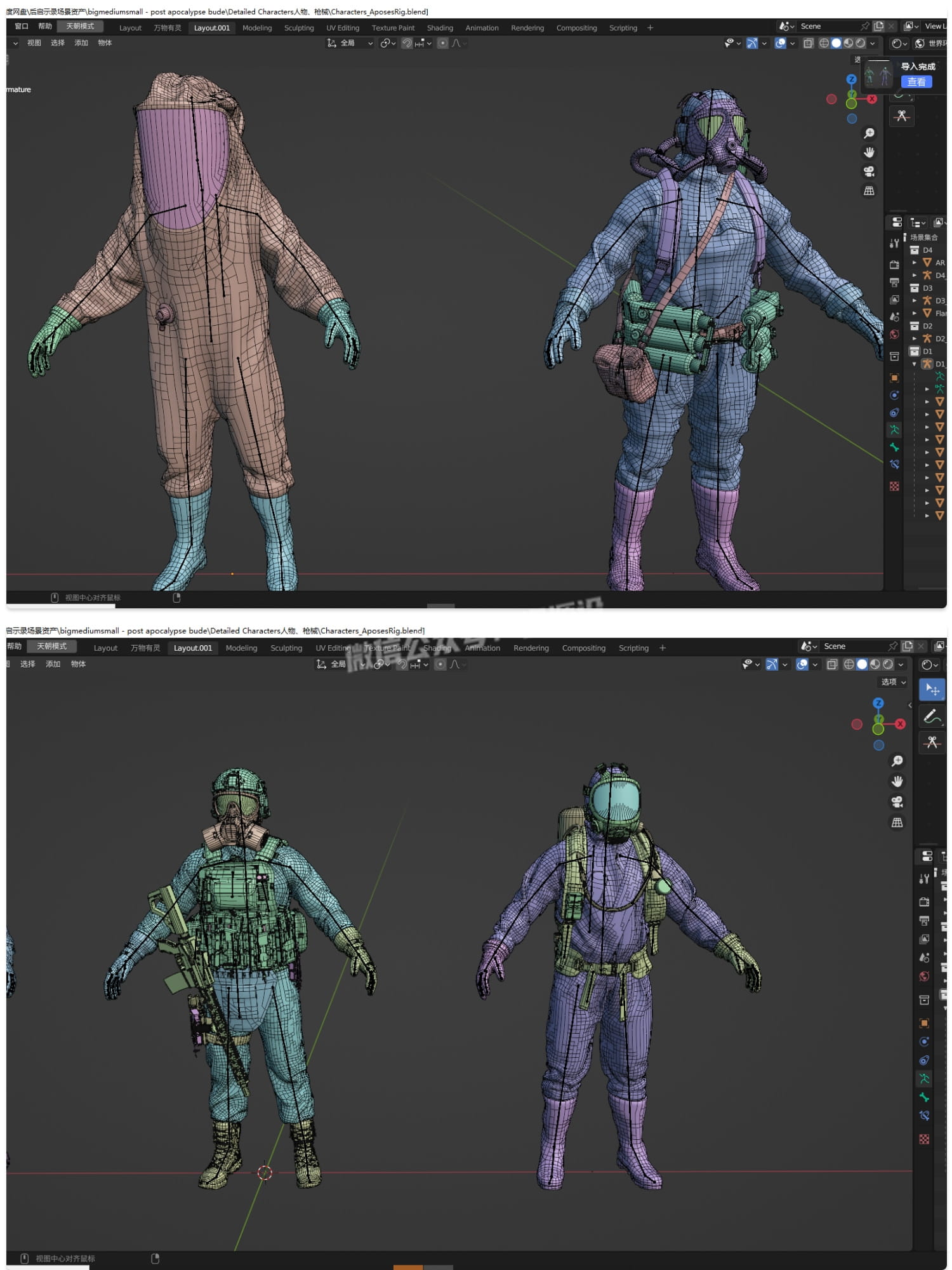This screenshot has width=952, height=1270.
Task: Open the Bone properties green bone tab, top window
Action: pos(894,447)
